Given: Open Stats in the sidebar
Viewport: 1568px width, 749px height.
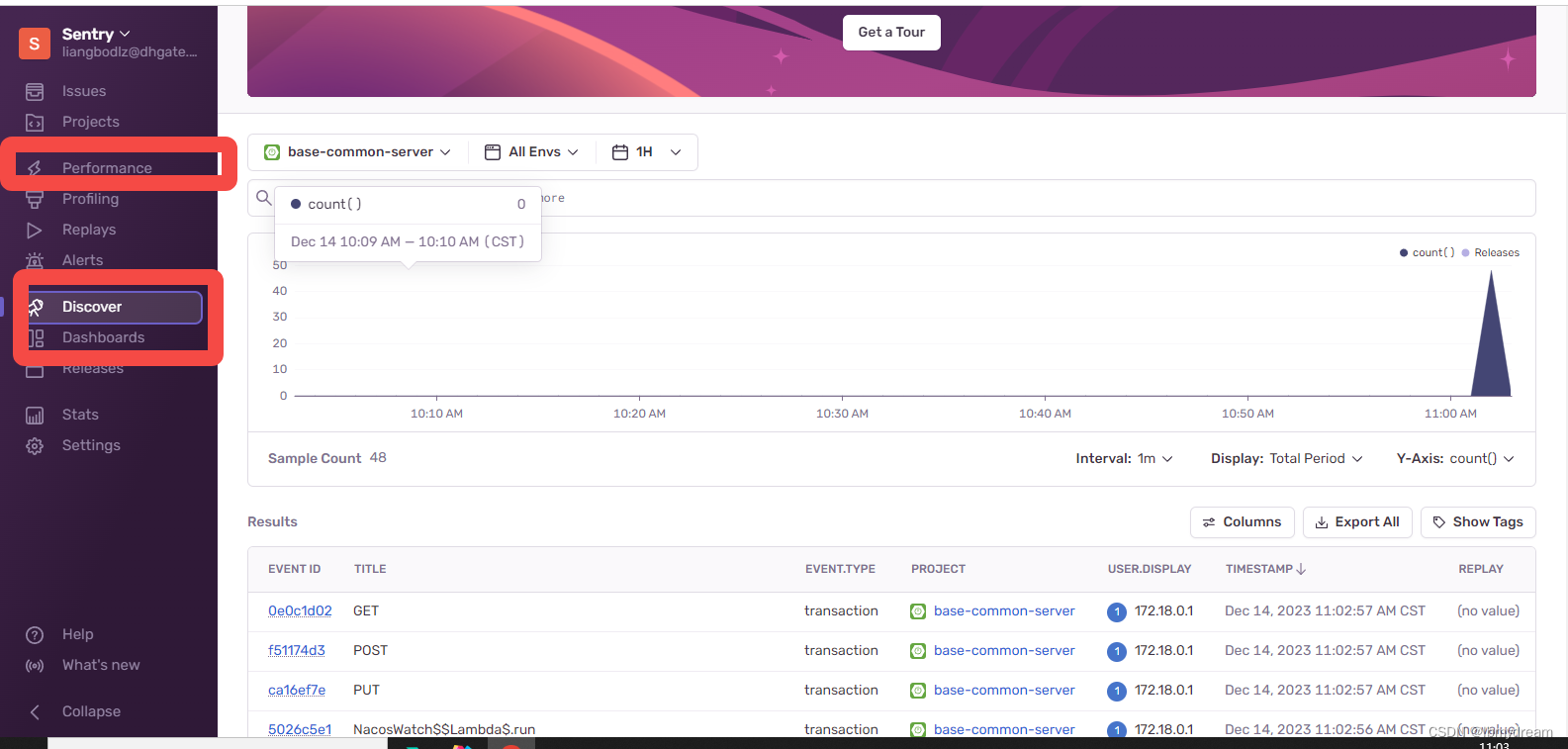Looking at the screenshot, I should (x=80, y=416).
